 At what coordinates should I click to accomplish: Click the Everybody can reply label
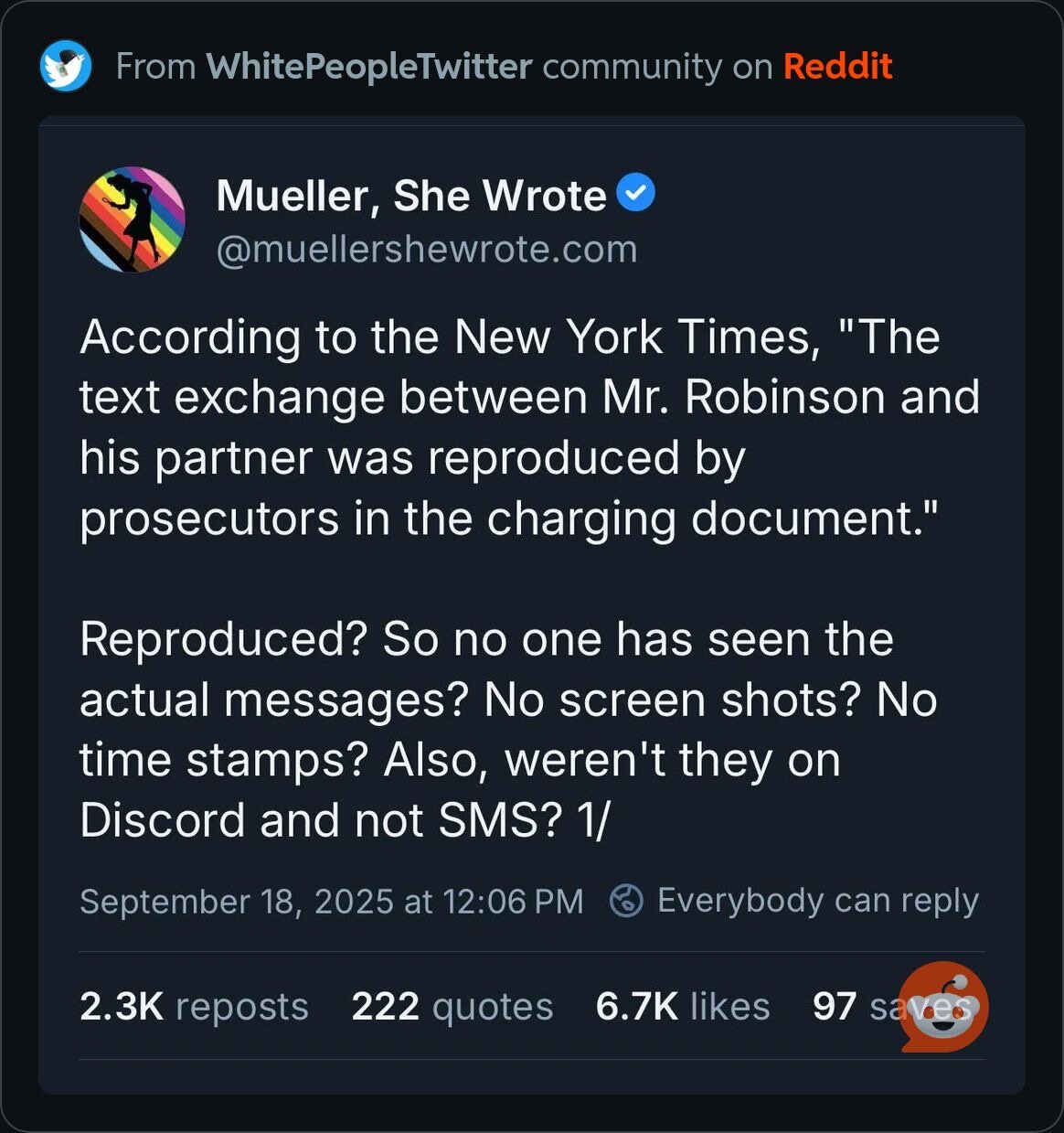(818, 901)
